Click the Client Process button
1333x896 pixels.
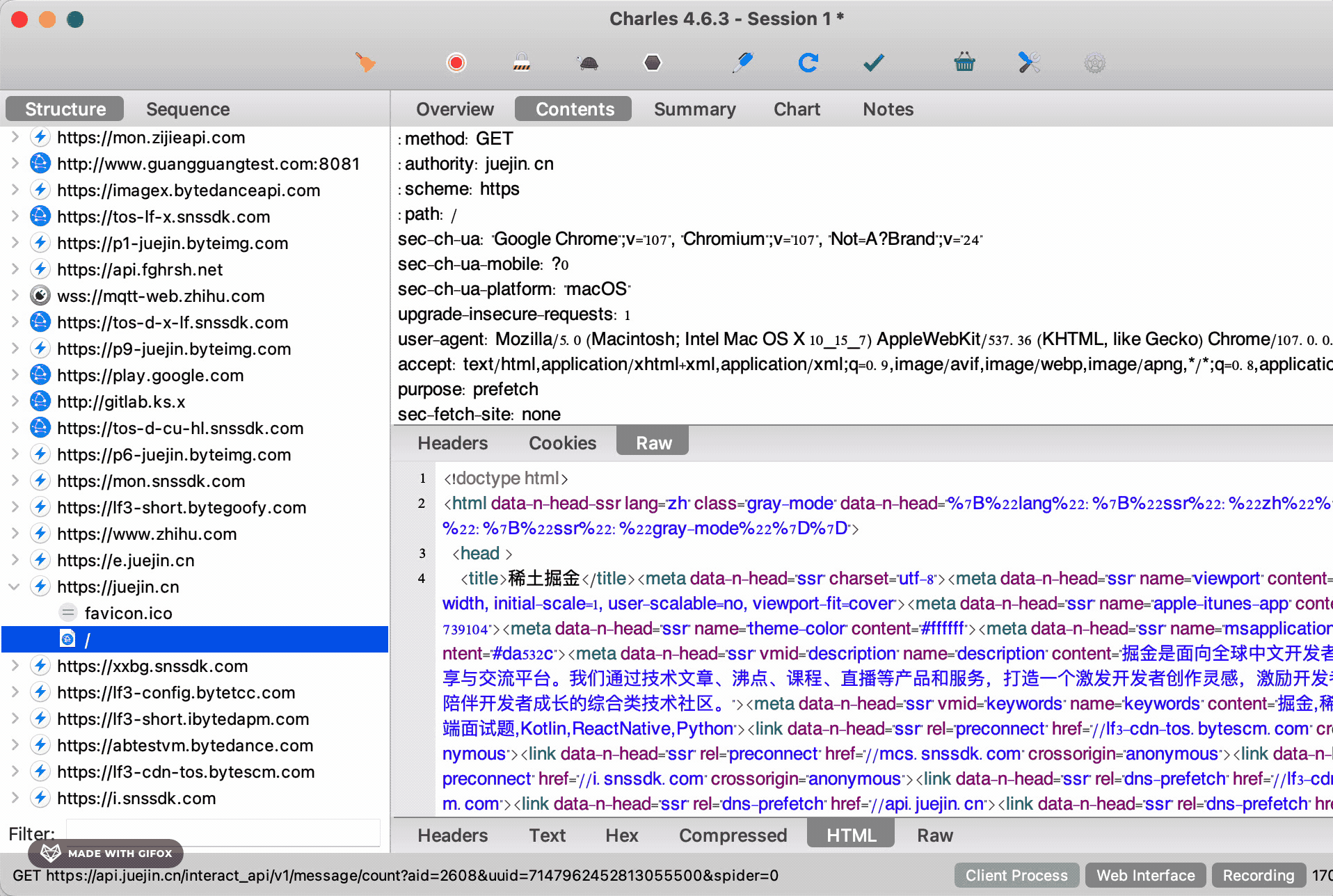click(1016, 875)
